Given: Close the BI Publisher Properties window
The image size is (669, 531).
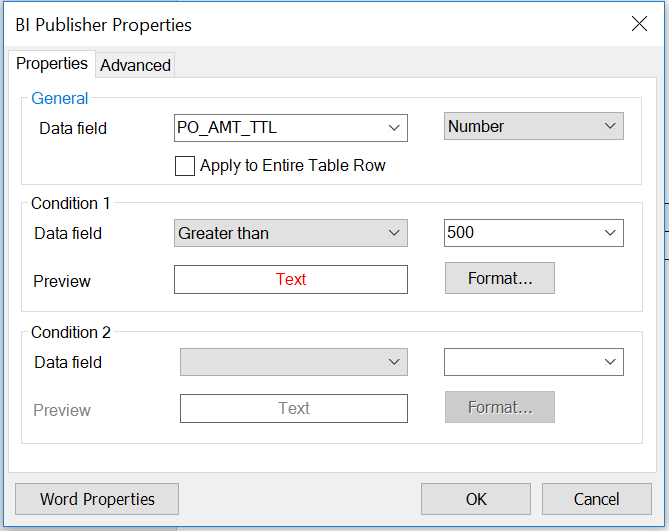Looking at the screenshot, I should [x=639, y=24].
